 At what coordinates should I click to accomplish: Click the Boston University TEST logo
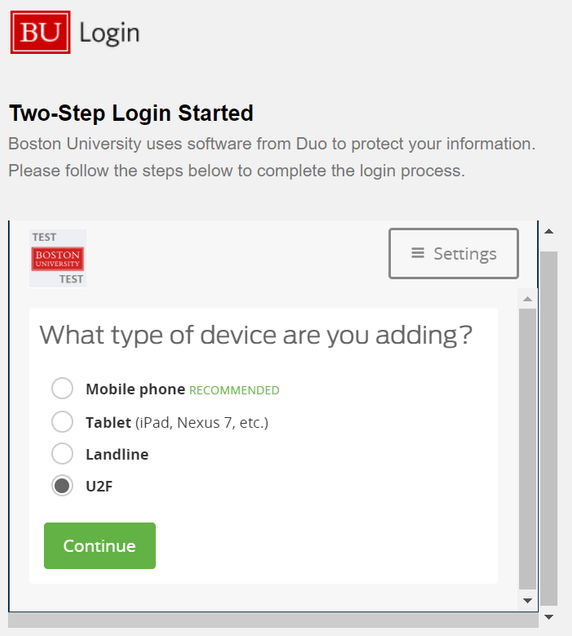tap(58, 258)
